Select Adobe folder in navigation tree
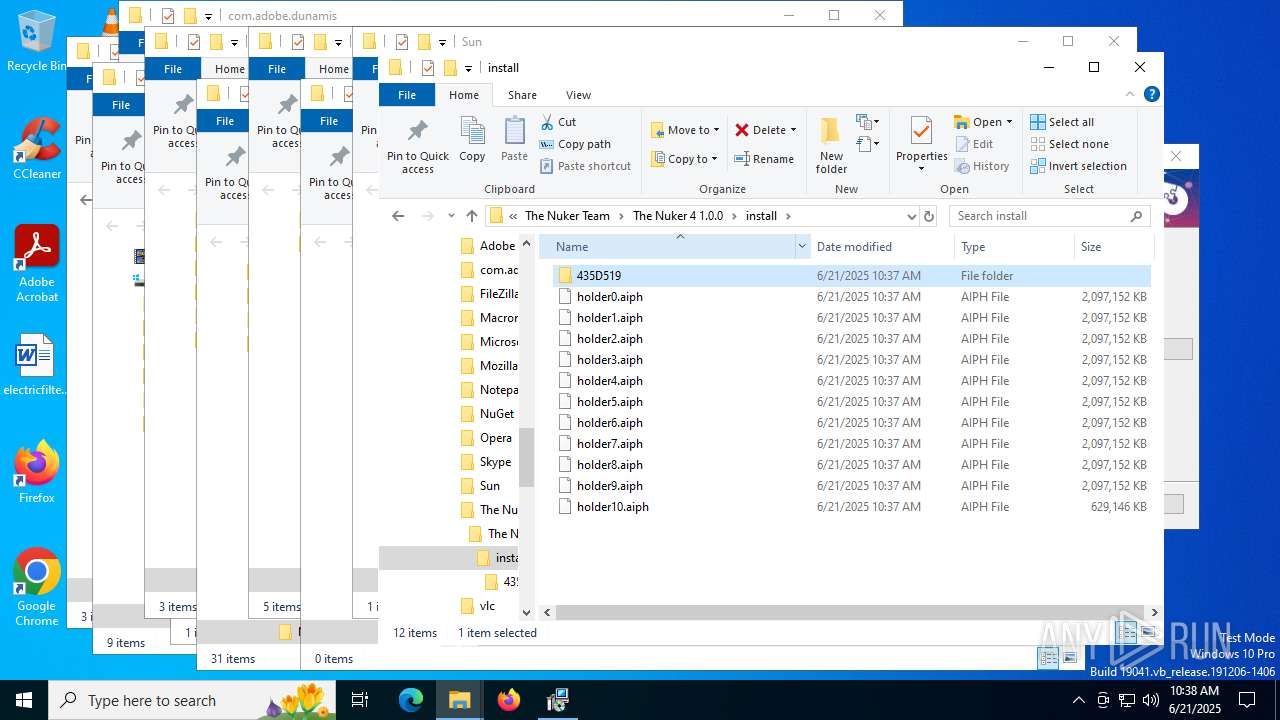Image resolution: width=1280 pixels, height=720 pixels. pos(489,246)
